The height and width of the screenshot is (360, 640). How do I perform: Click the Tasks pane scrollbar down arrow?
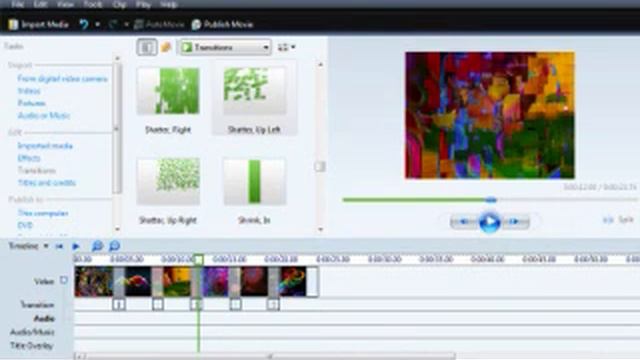click(x=117, y=229)
